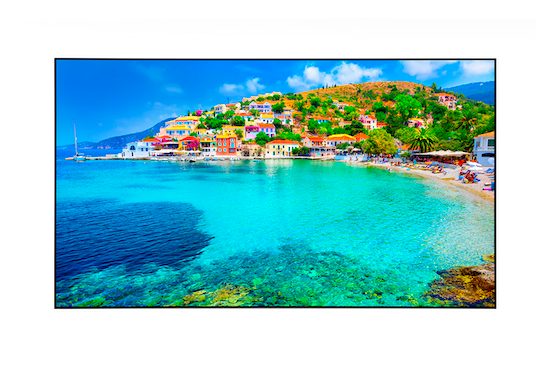This screenshot has height=367, width=550.
Task: Select the beach umbrellas canopy area
Action: coord(441,154)
